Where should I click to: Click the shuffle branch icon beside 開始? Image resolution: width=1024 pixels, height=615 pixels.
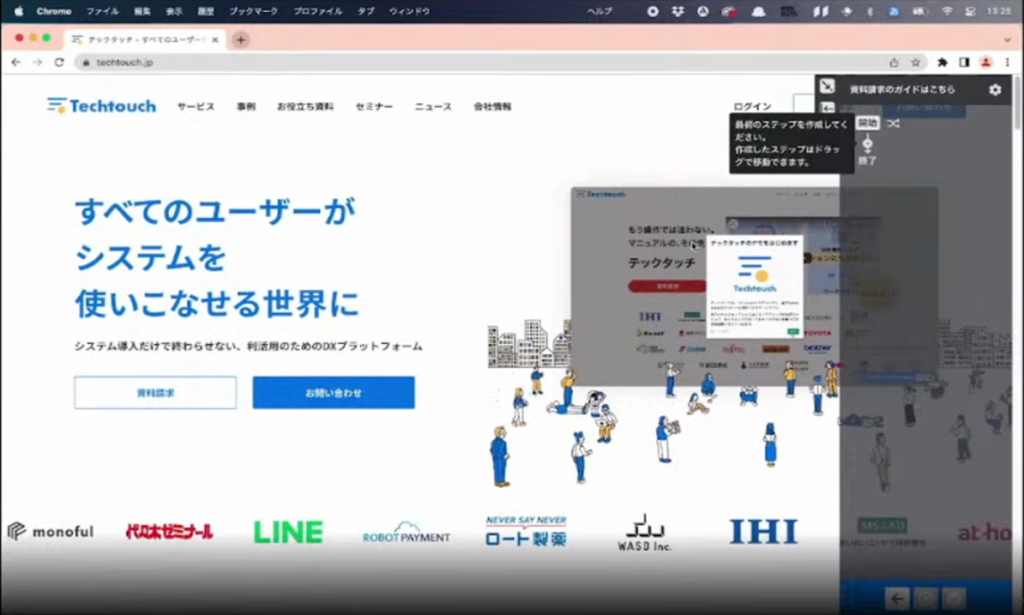coord(894,123)
